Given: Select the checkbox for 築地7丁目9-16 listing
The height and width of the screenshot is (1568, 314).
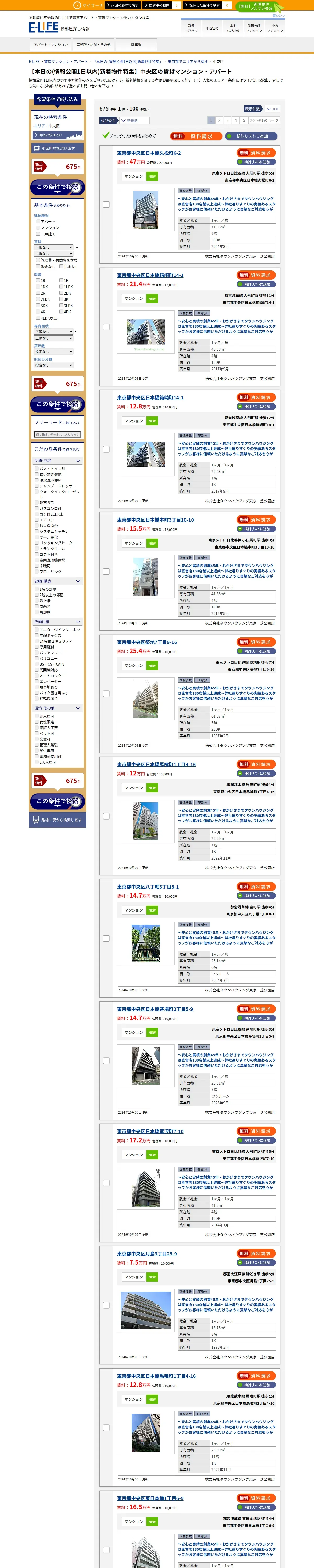Looking at the screenshot, I should (106, 694).
